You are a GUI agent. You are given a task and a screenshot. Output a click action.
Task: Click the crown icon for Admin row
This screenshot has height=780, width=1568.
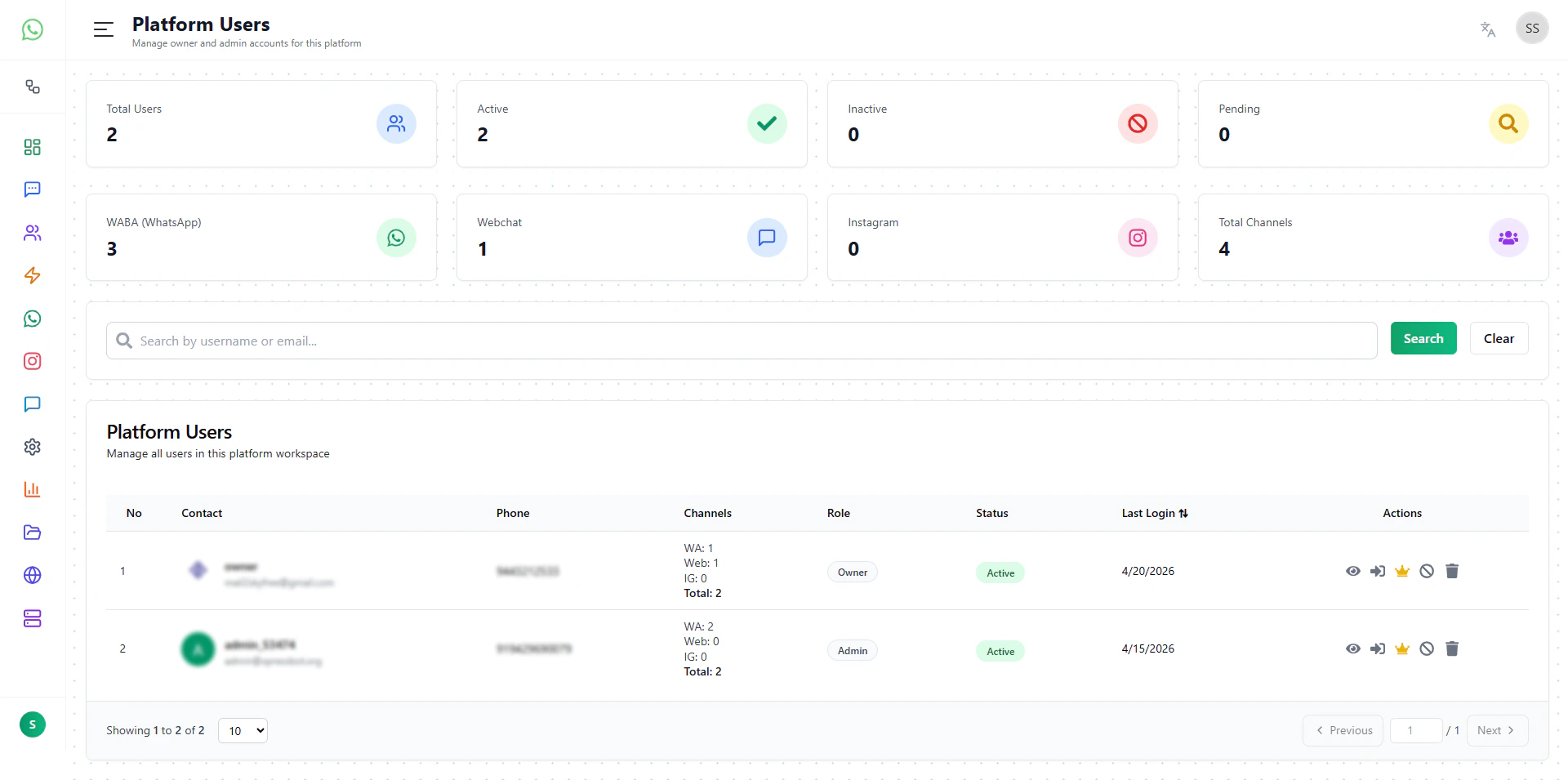1402,649
